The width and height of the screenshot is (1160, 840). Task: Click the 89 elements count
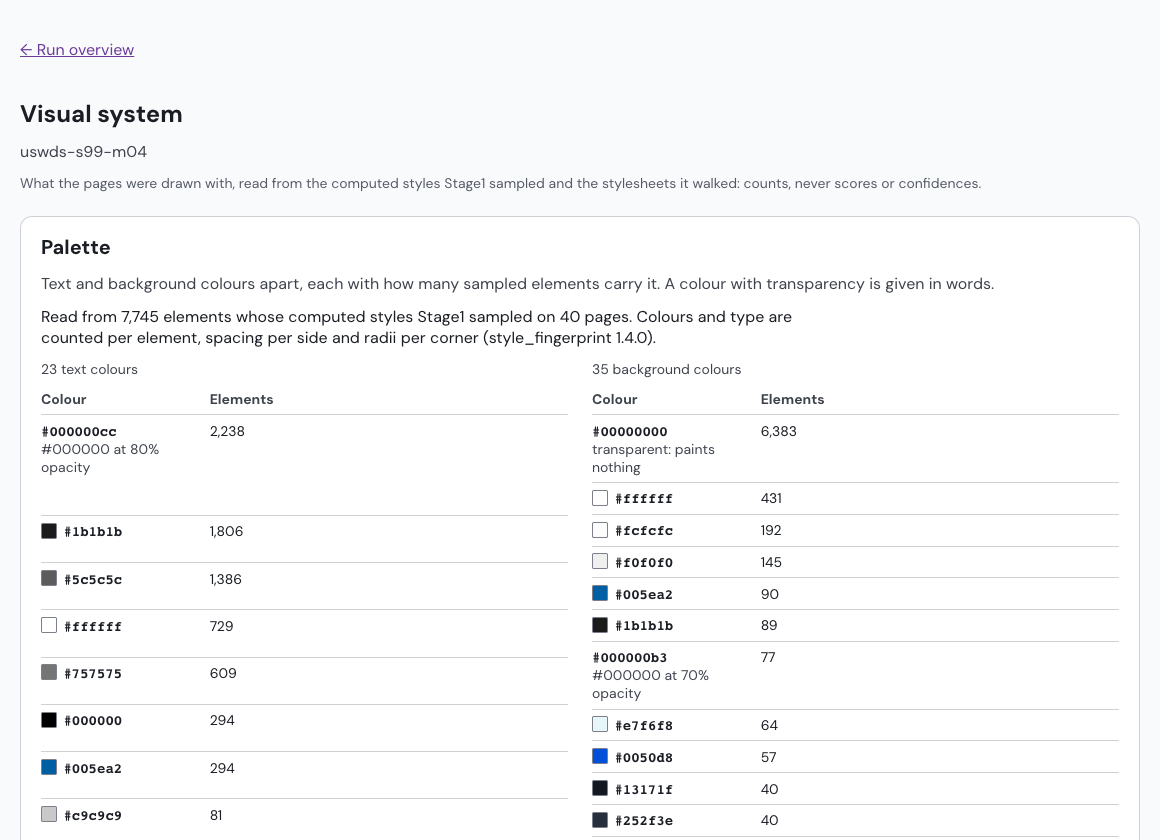tap(769, 625)
